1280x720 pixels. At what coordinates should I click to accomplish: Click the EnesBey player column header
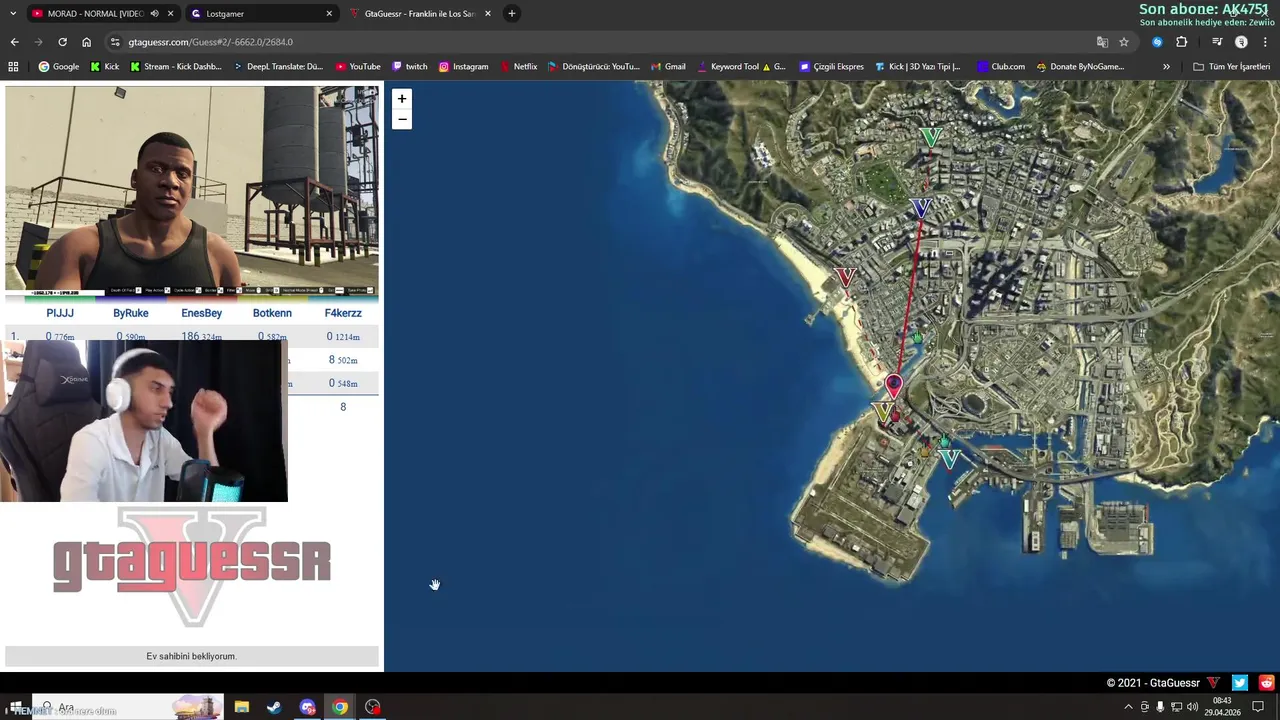pos(202,313)
